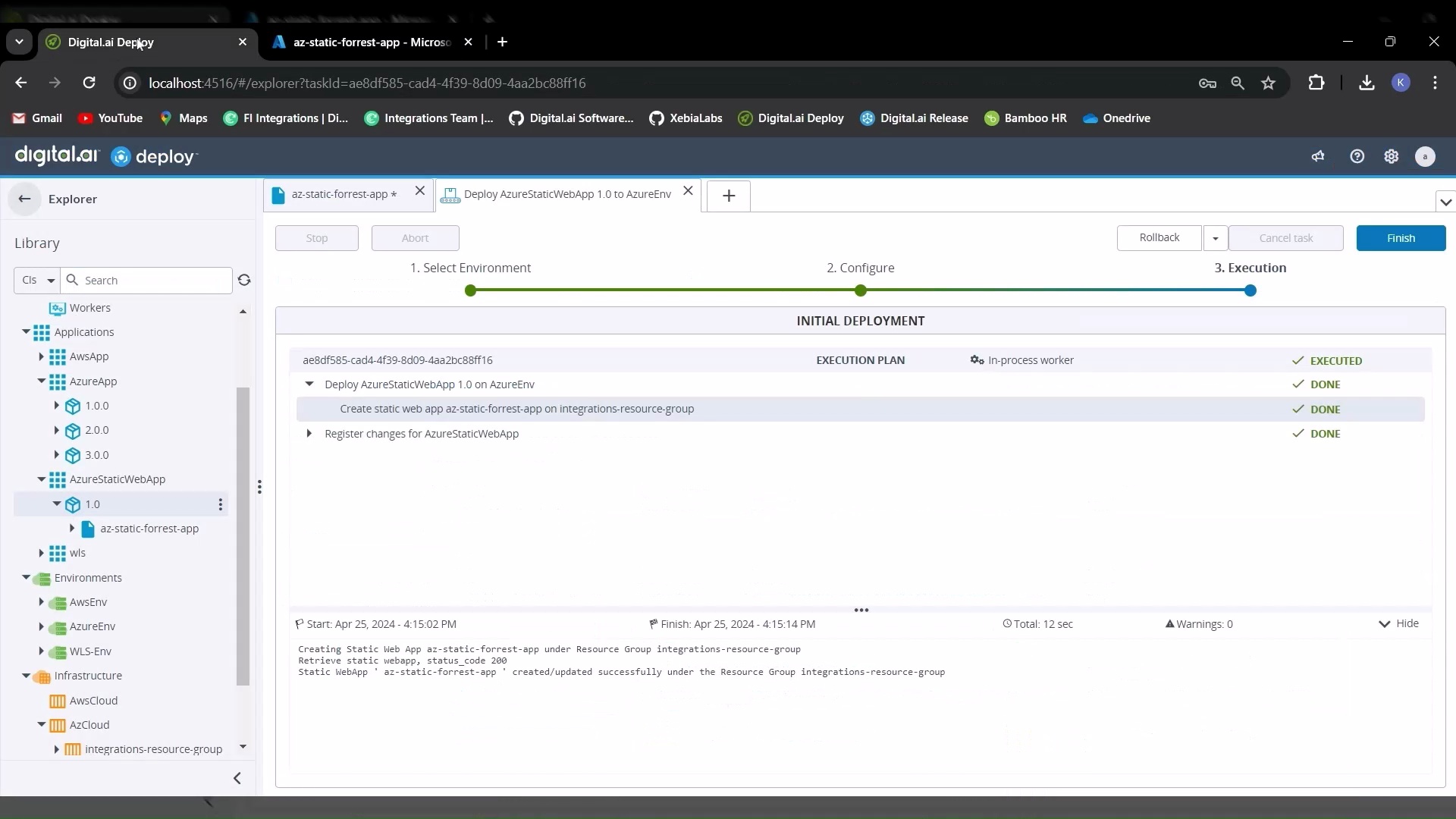Select the az-static-forrest-app file in tree
The height and width of the screenshot is (819, 1456).
(x=149, y=529)
